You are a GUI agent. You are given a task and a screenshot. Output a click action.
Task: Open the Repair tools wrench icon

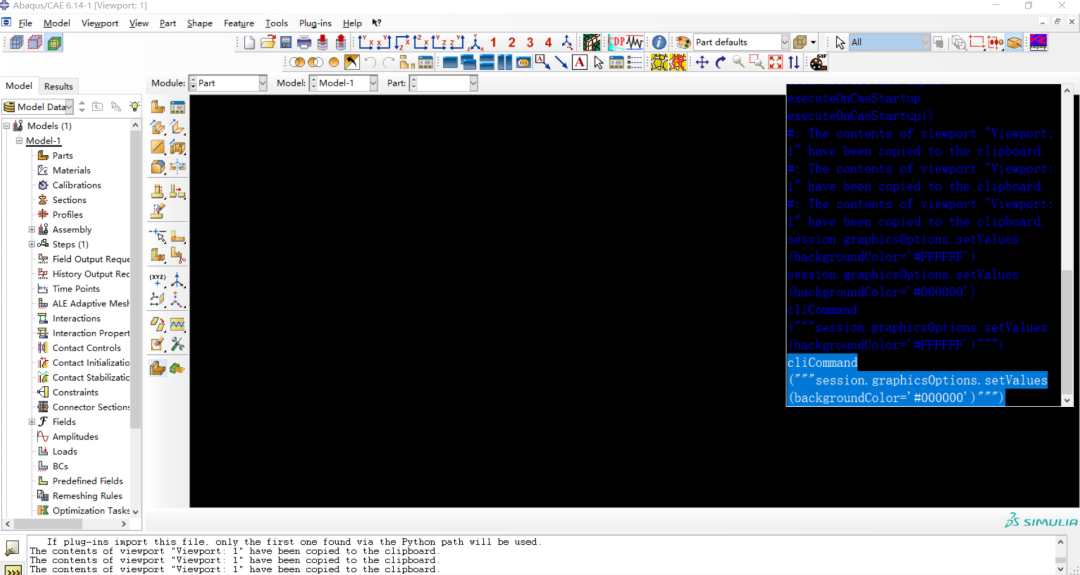pyautogui.click(x=178, y=344)
